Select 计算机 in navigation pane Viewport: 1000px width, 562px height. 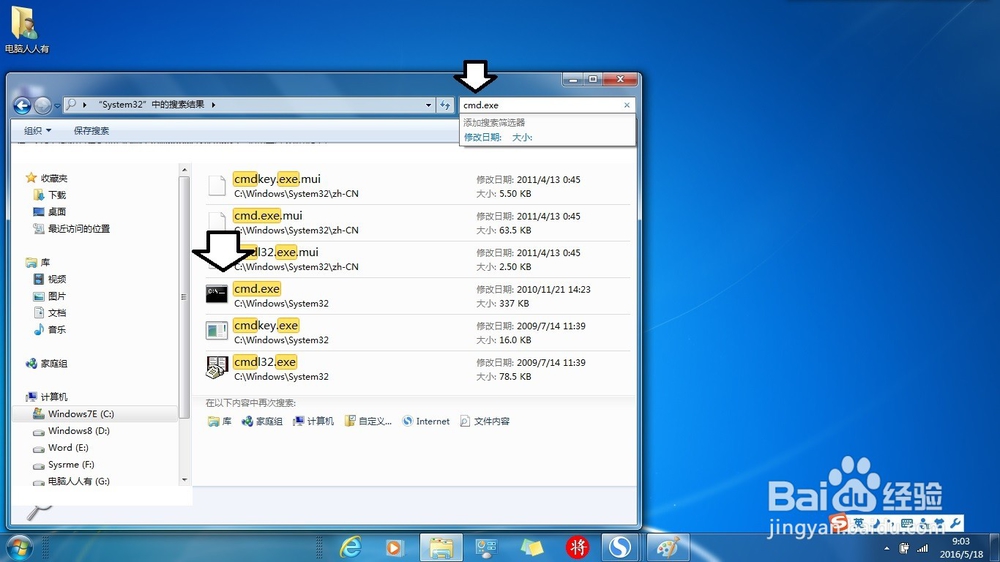click(x=54, y=397)
